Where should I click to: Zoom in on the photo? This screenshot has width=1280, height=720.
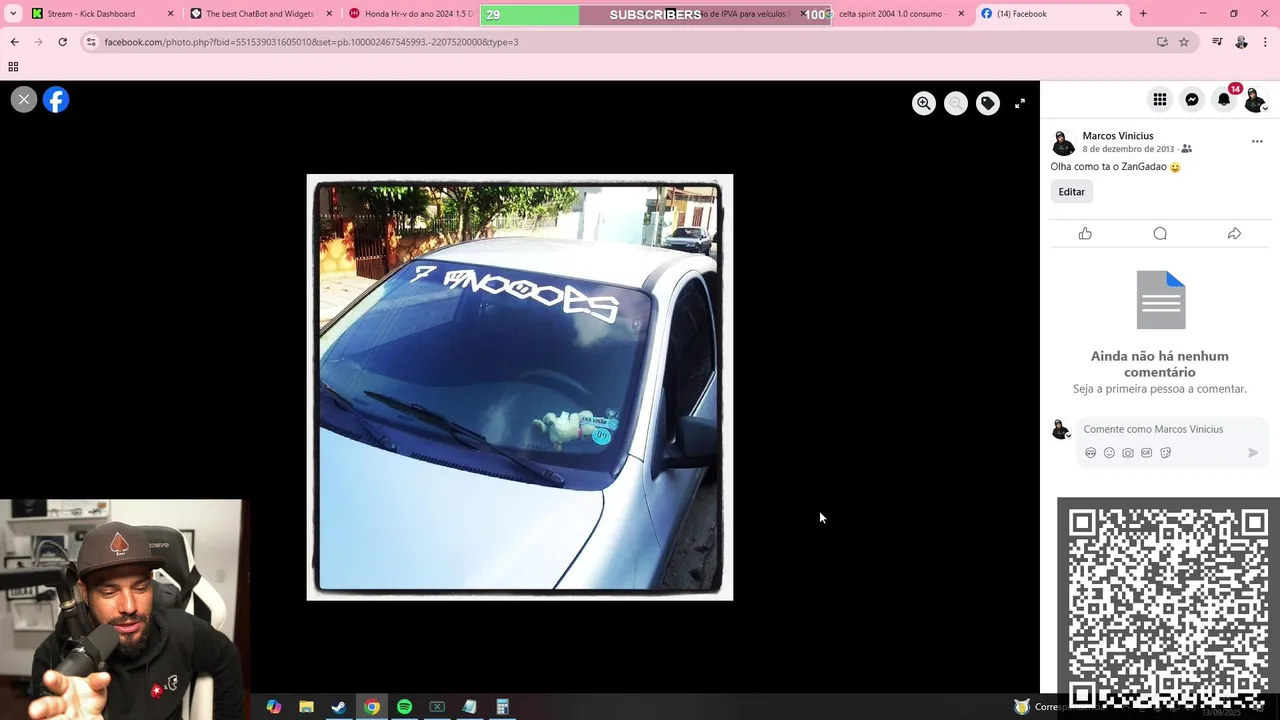point(924,103)
